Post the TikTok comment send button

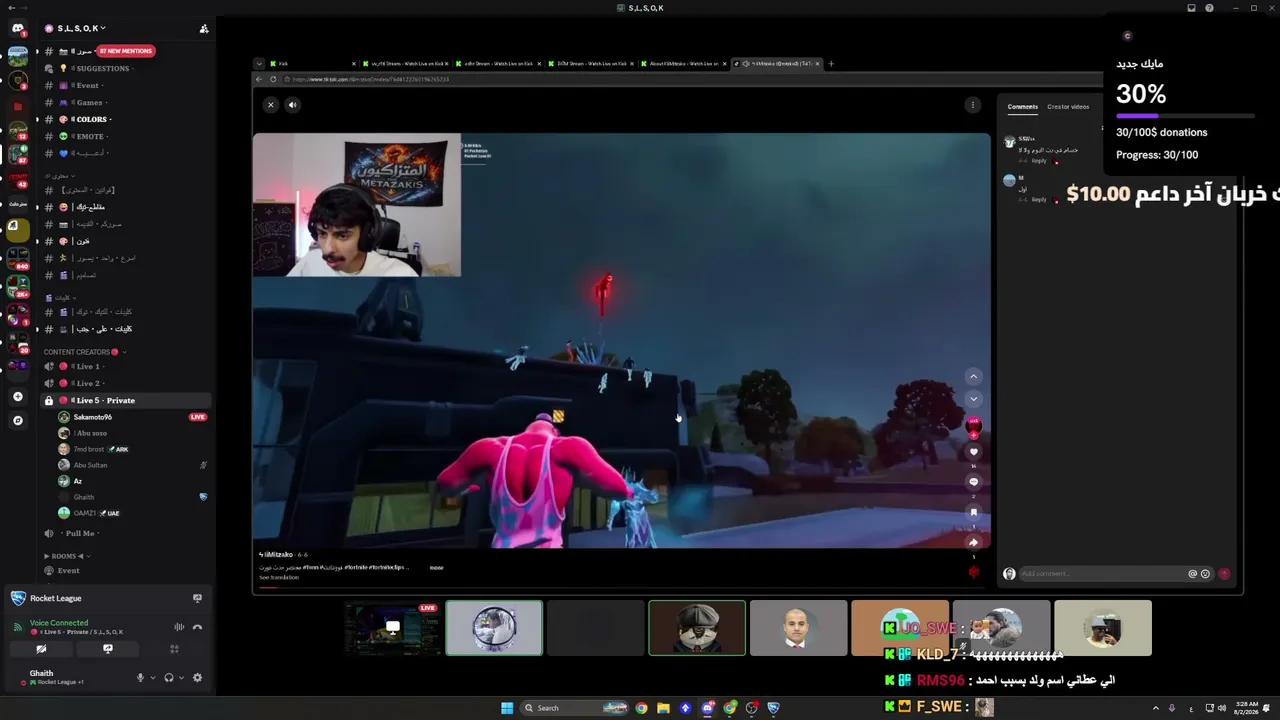click(1224, 574)
